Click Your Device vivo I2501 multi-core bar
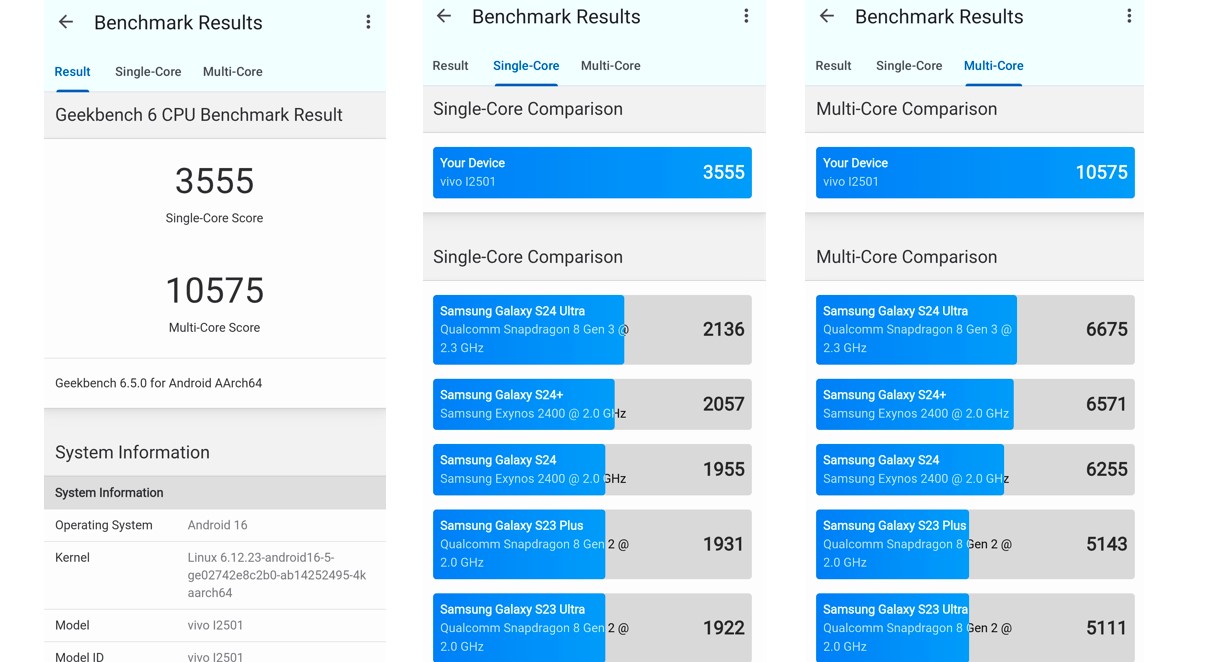Viewport: 1219px width, 662px height. (x=973, y=172)
